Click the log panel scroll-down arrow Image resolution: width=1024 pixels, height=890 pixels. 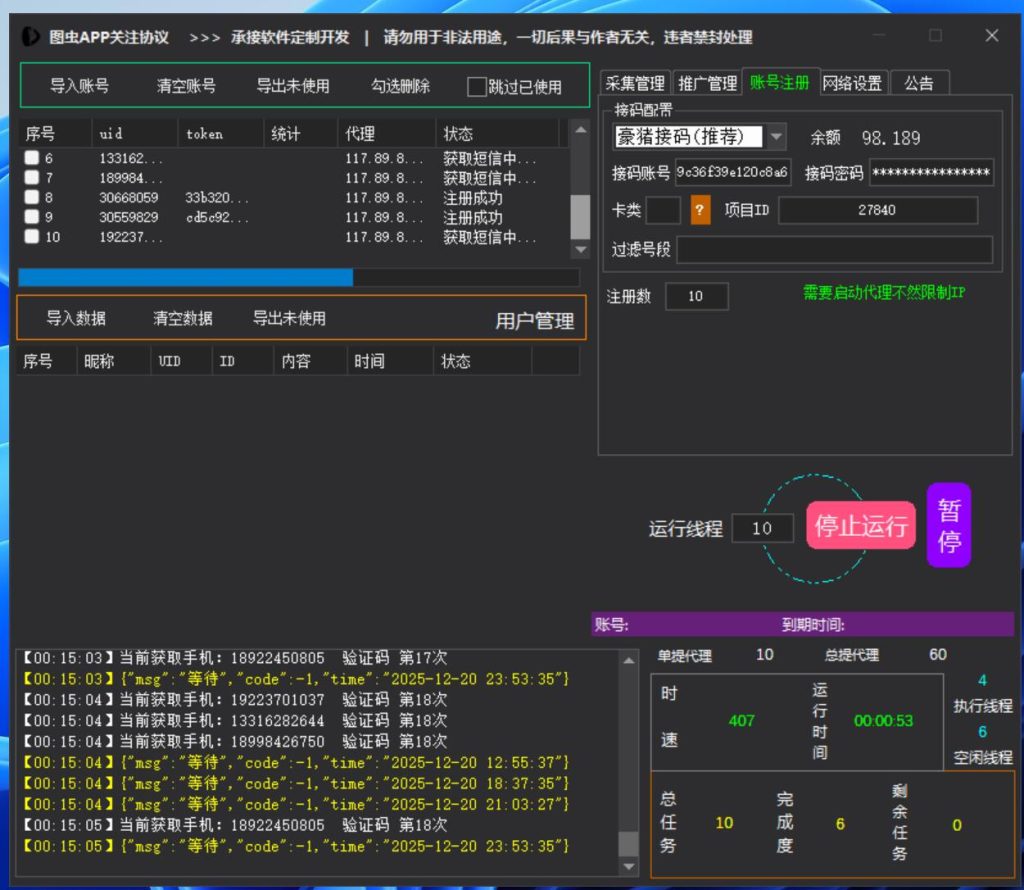click(628, 866)
